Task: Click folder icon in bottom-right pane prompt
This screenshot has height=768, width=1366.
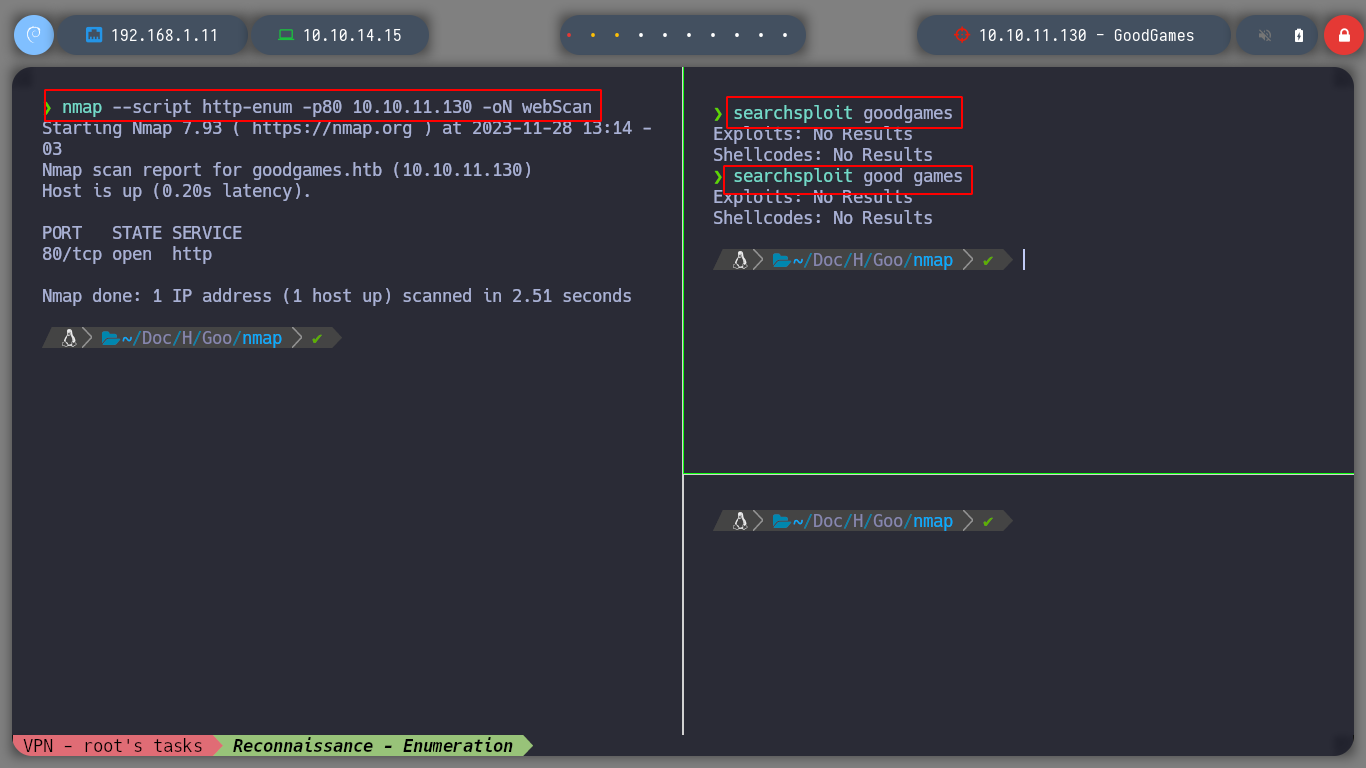Action: (781, 521)
